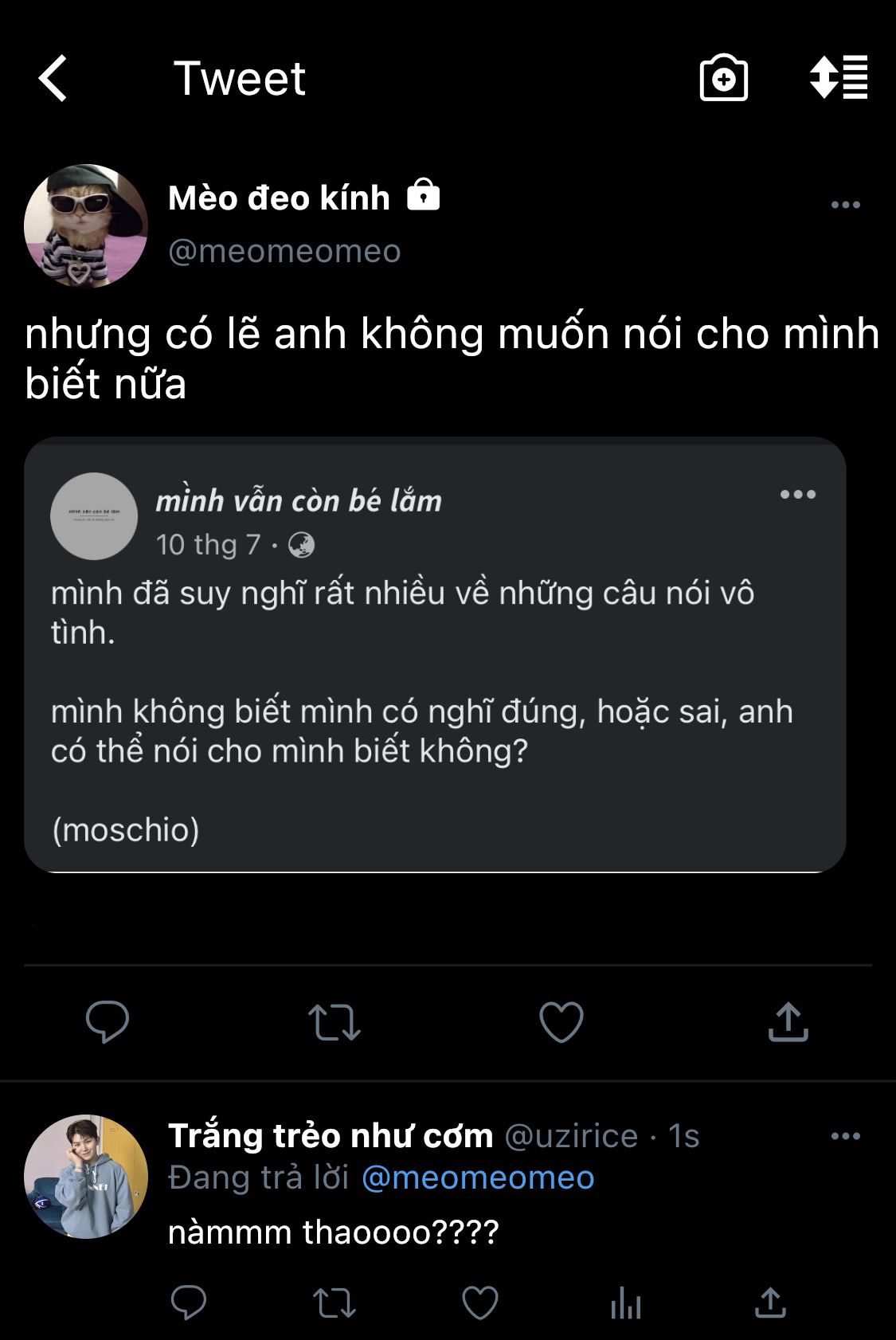Open Mèo đeo kính profile picture
The width and height of the screenshot is (896, 1340).
click(86, 226)
